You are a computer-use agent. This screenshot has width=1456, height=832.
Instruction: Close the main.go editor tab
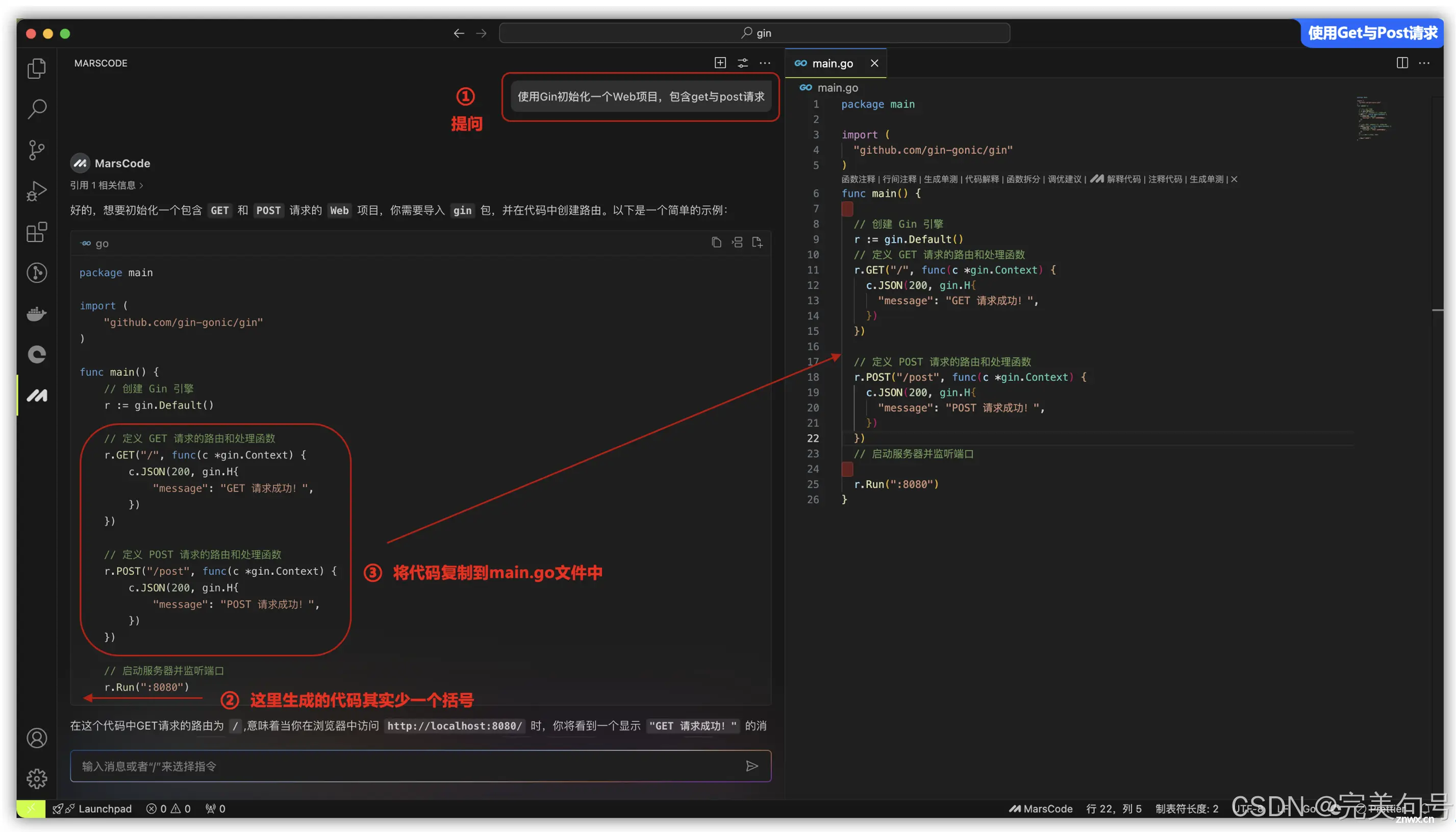click(x=874, y=63)
